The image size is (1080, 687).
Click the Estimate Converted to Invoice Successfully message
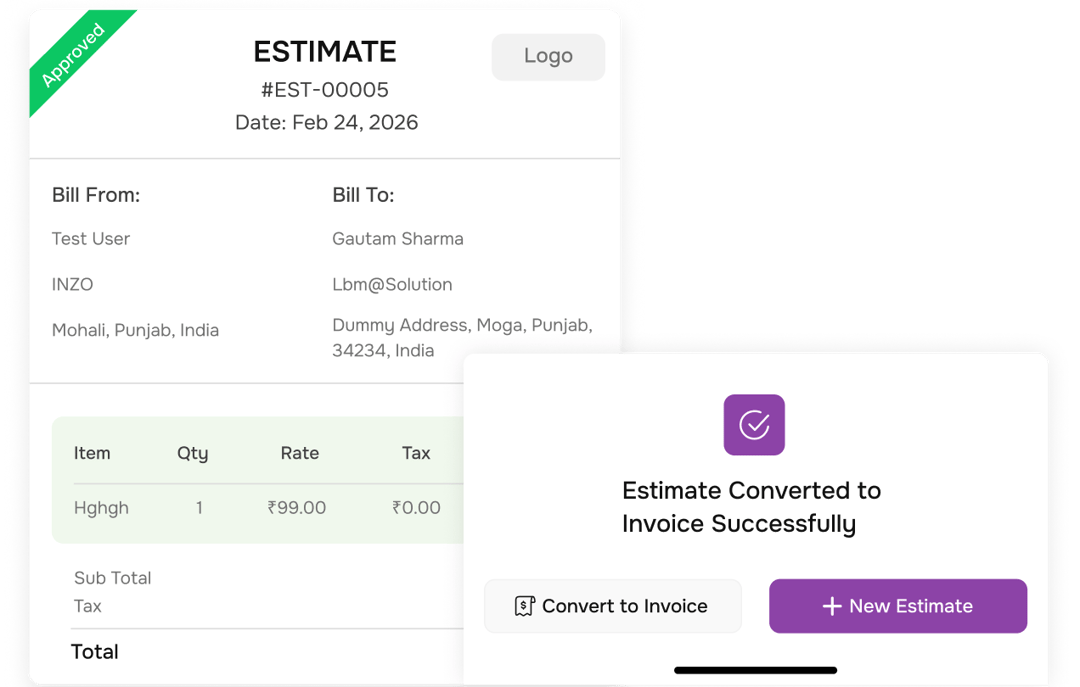click(x=751, y=507)
